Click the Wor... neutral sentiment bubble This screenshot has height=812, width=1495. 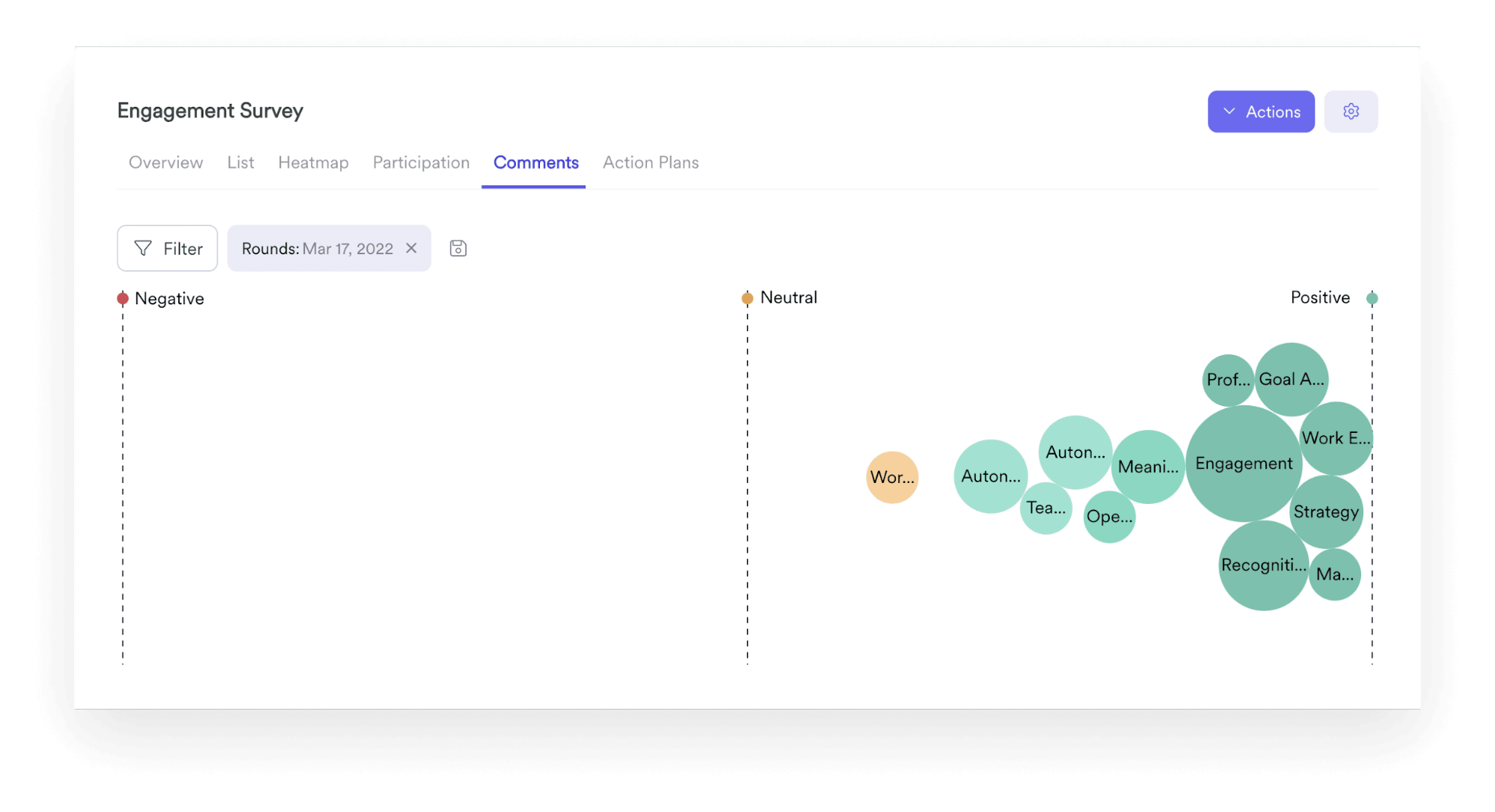coord(893,477)
